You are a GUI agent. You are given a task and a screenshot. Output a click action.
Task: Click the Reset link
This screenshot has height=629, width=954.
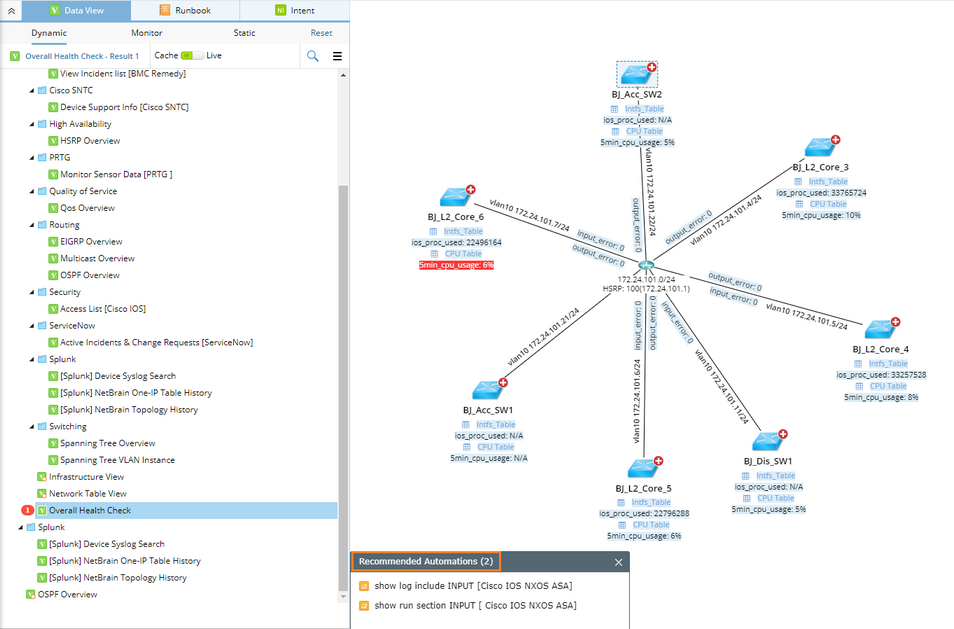321,33
